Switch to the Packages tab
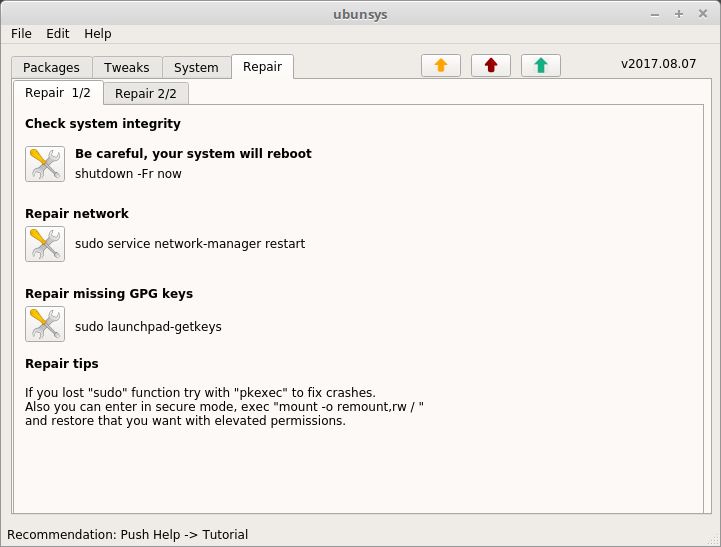The width and height of the screenshot is (721, 547). tap(52, 68)
